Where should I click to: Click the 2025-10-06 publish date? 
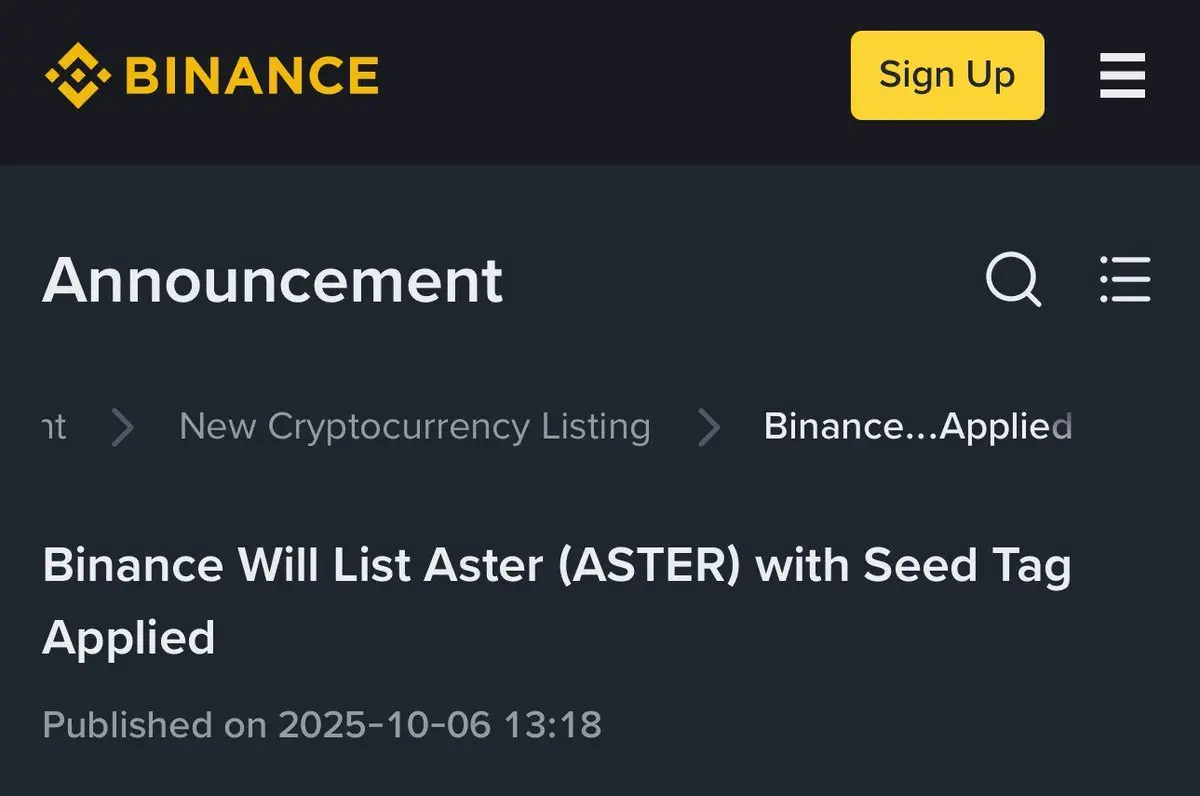tap(385, 725)
